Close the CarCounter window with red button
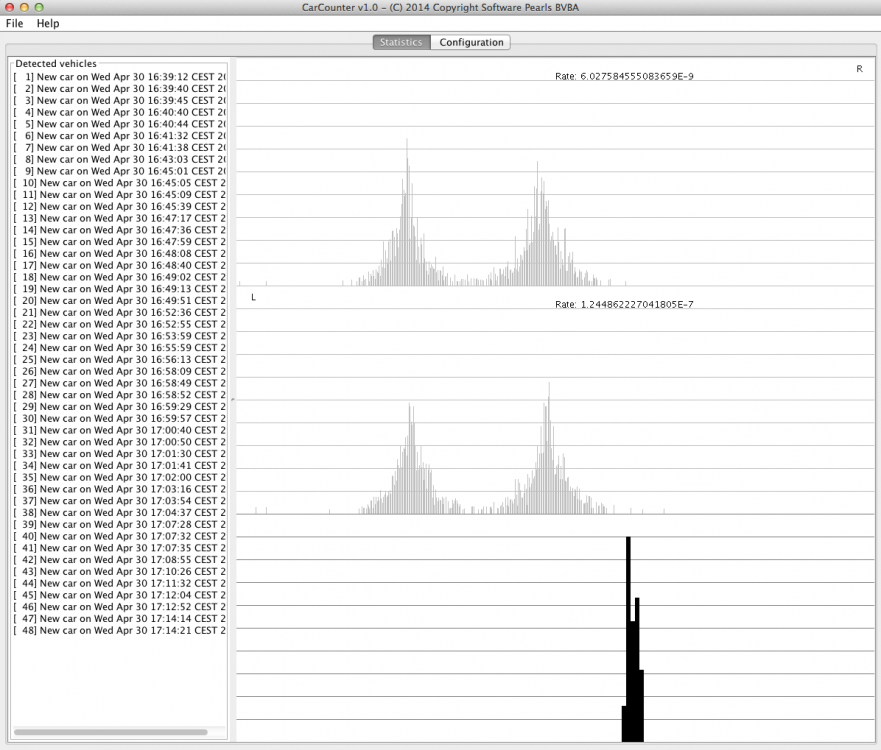881x750 pixels. pyautogui.click(x=10, y=7)
